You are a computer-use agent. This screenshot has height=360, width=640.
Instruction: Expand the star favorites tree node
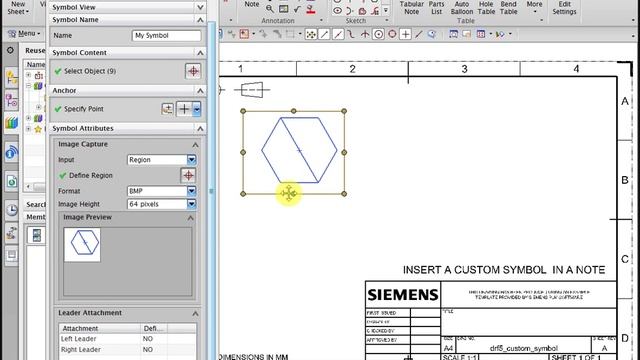[29, 129]
